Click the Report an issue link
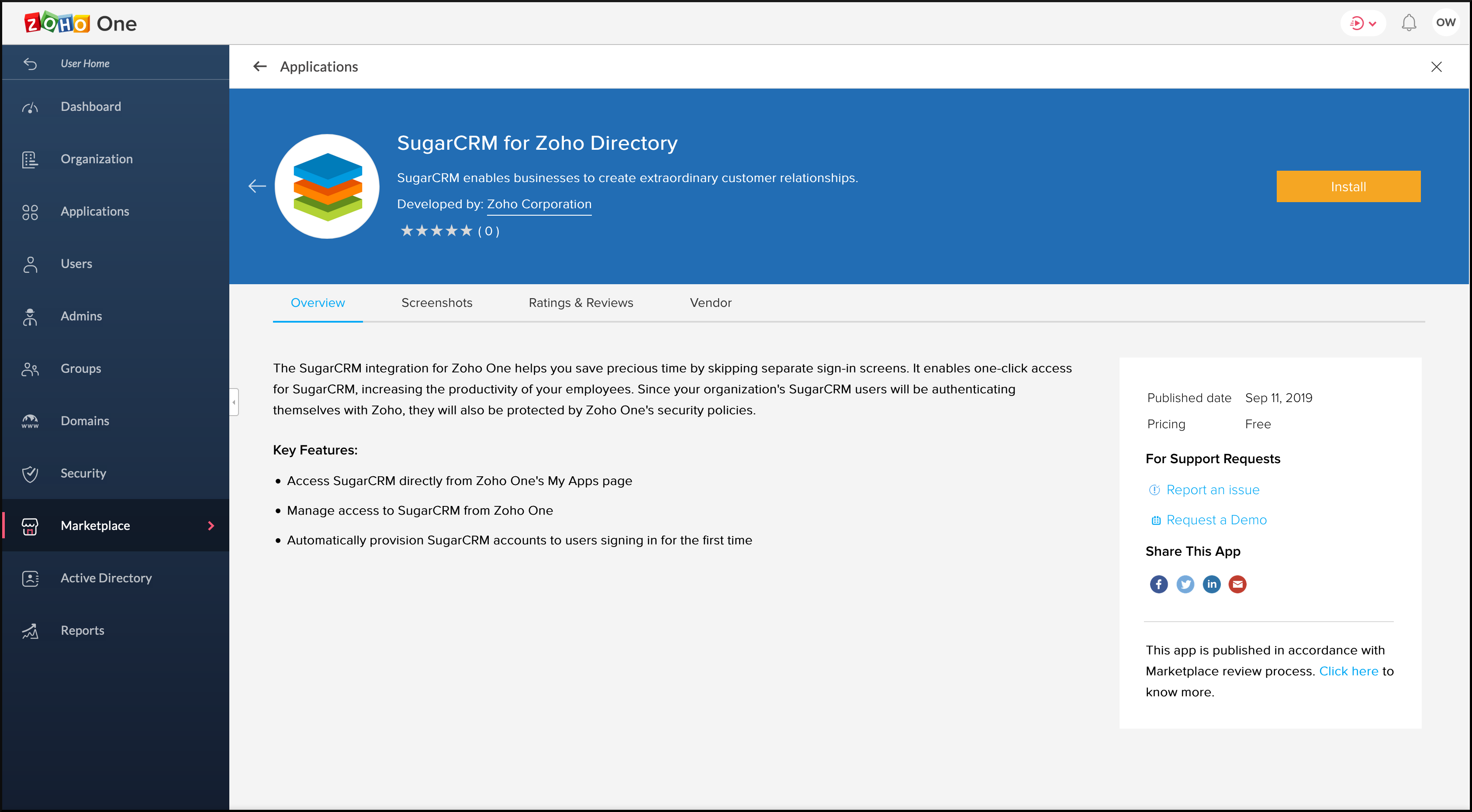The width and height of the screenshot is (1472, 812). click(1213, 490)
